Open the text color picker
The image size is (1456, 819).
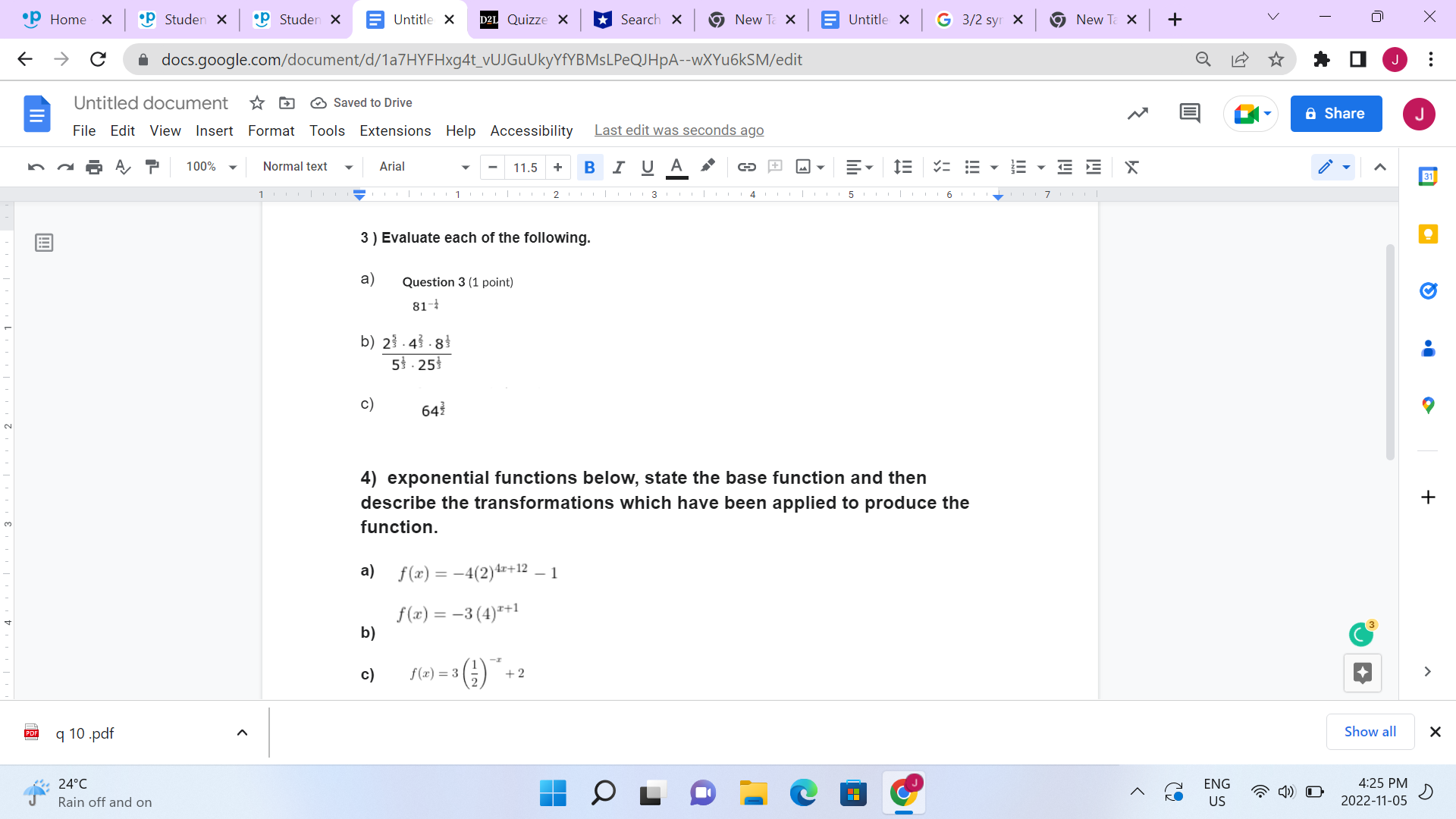pos(677,167)
